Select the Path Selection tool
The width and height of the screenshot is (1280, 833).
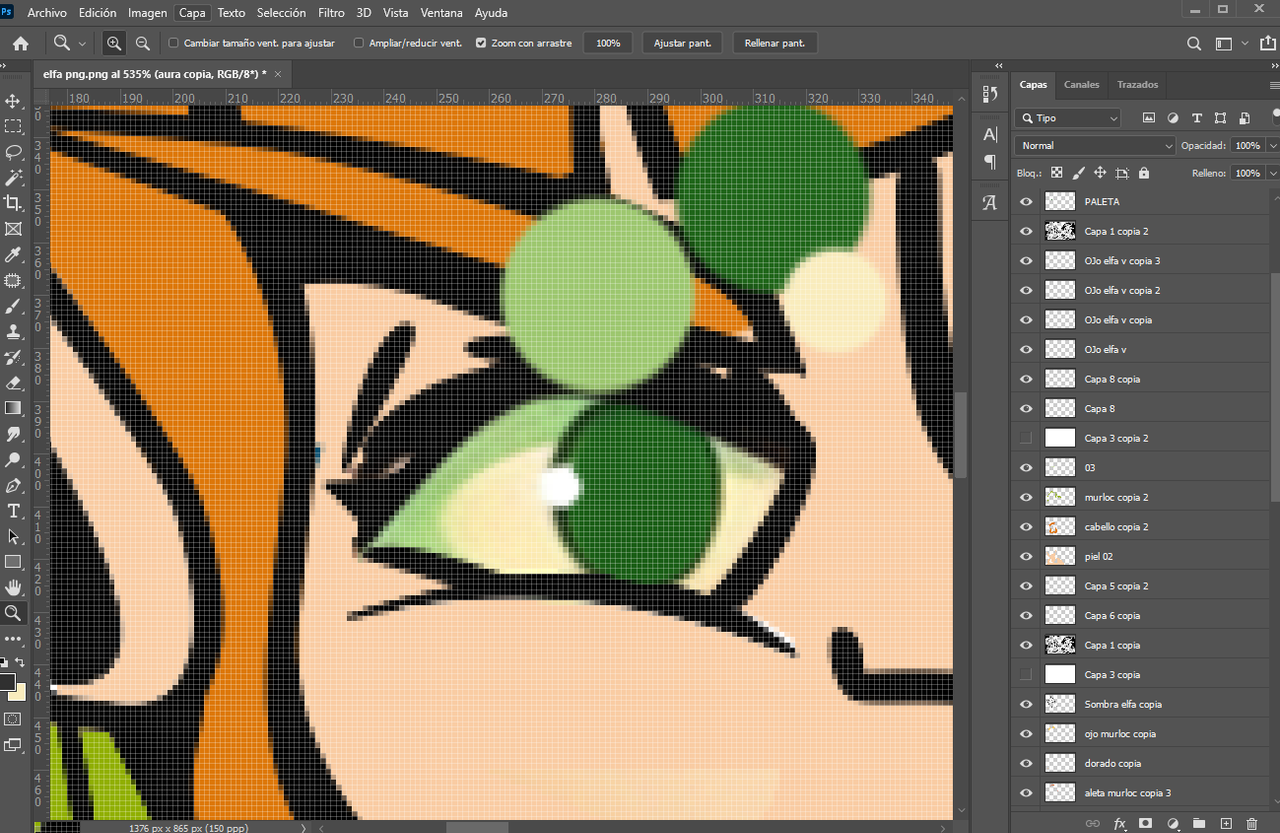click(x=14, y=537)
